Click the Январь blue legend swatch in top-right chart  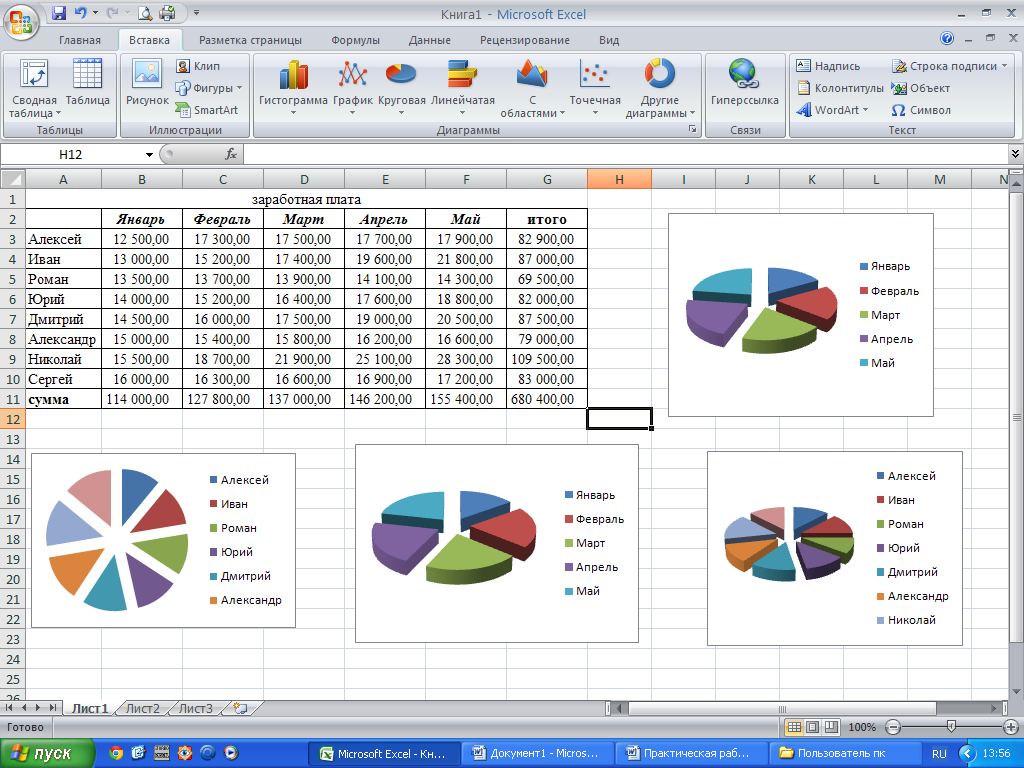tap(864, 266)
